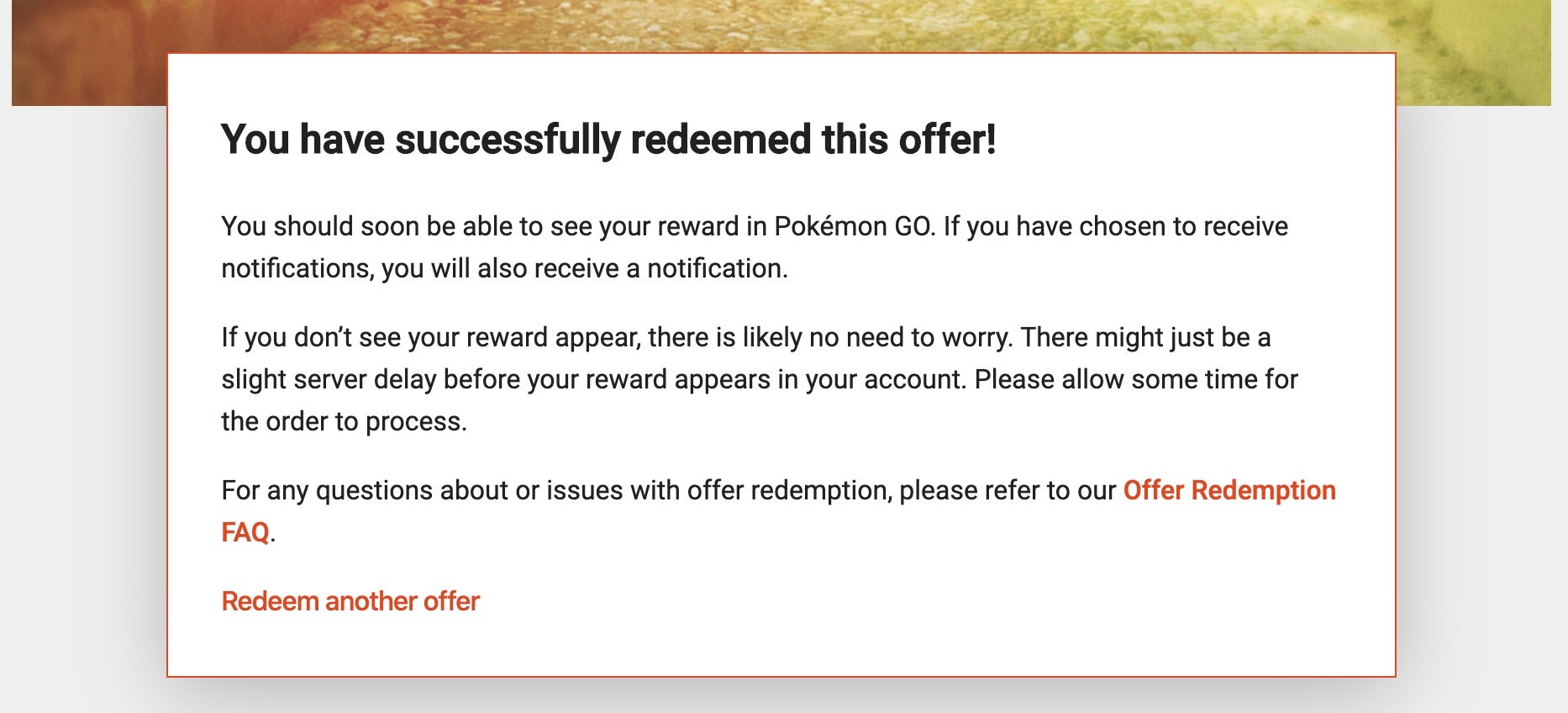This screenshot has height=713, width=1568.
Task: Click the phrase "slight server delay"
Action: tap(328, 379)
